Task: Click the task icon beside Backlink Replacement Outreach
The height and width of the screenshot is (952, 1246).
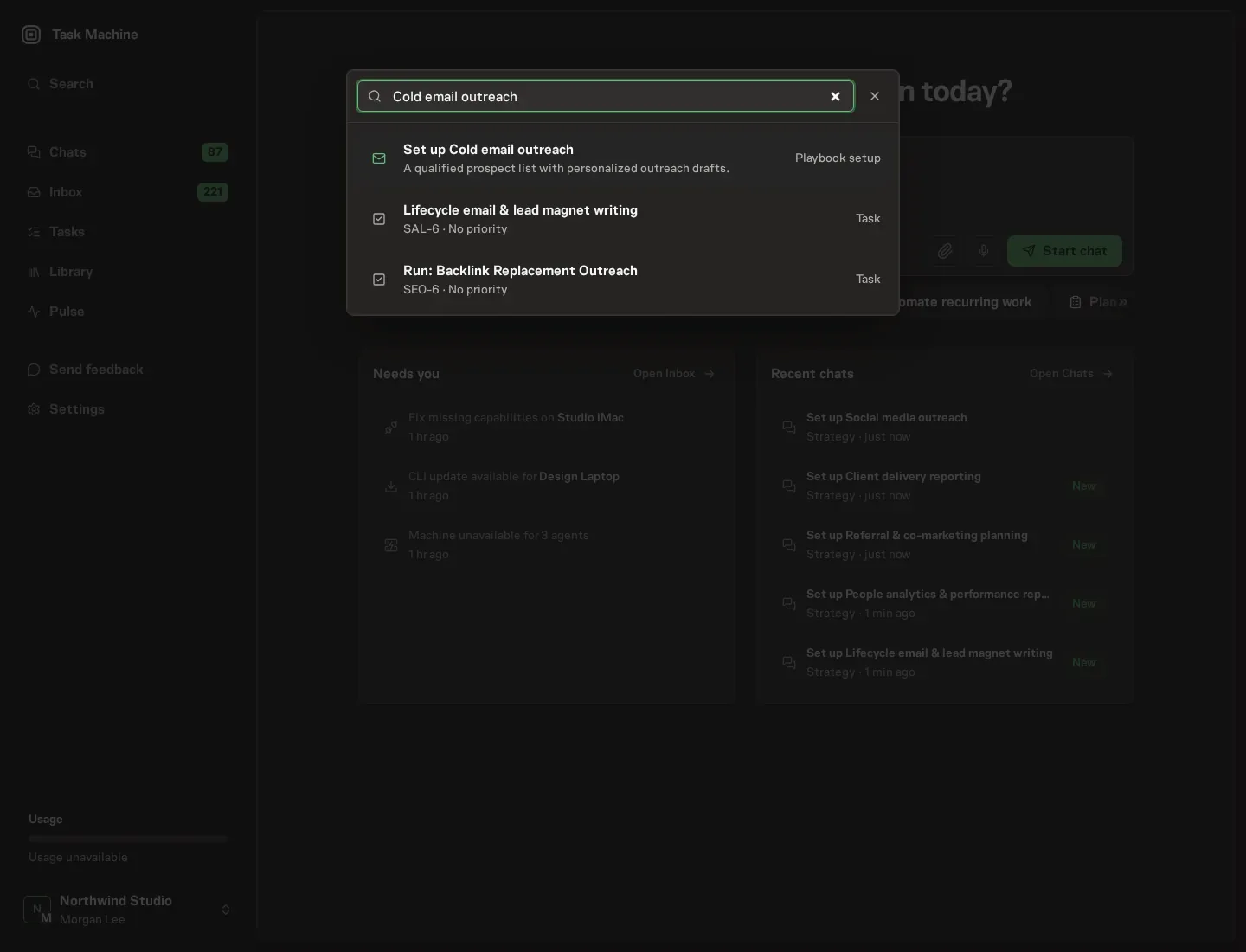Action: pyautogui.click(x=379, y=280)
